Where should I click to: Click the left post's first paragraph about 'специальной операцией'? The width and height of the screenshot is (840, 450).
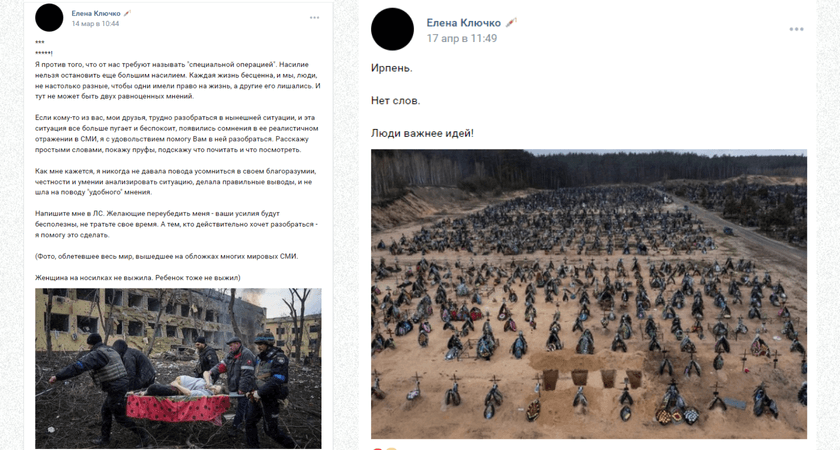178,80
